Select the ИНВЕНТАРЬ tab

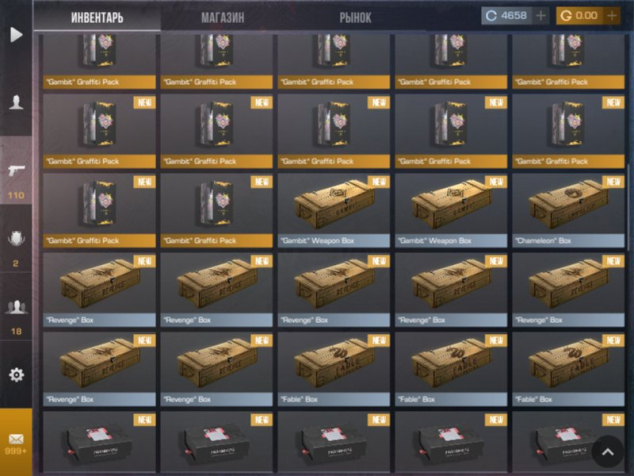coord(97,18)
